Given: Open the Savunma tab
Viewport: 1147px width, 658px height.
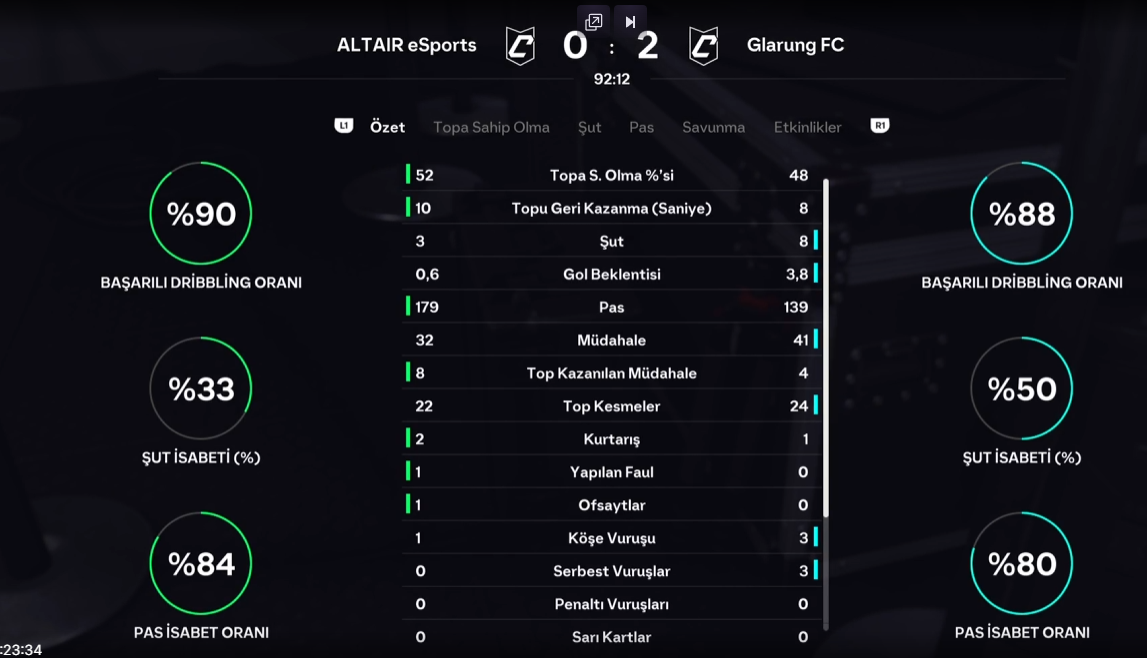Looking at the screenshot, I should tap(713, 127).
